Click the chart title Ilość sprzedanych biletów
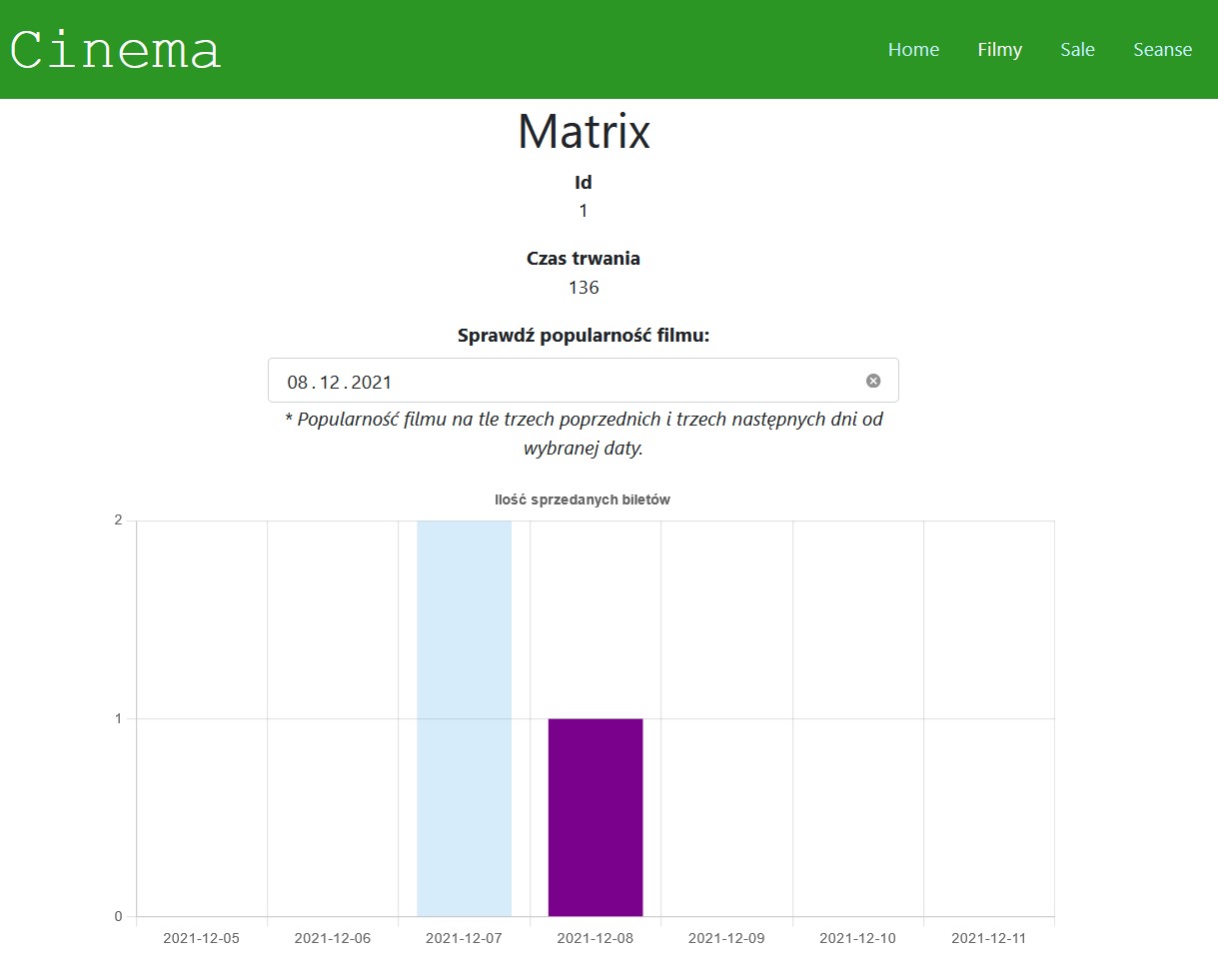The image size is (1218, 980). click(583, 499)
